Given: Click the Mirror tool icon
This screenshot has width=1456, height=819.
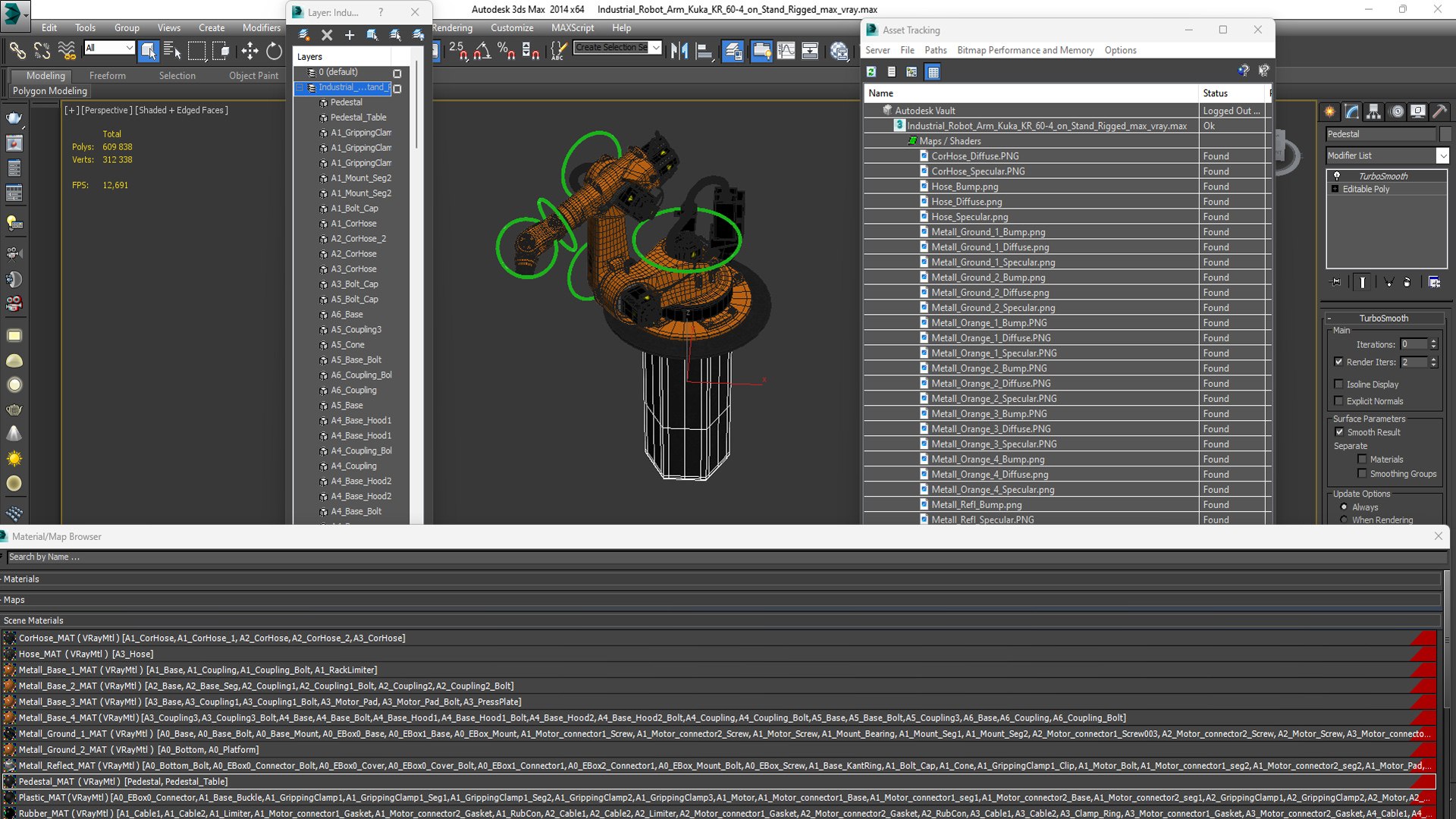Looking at the screenshot, I should [x=679, y=51].
